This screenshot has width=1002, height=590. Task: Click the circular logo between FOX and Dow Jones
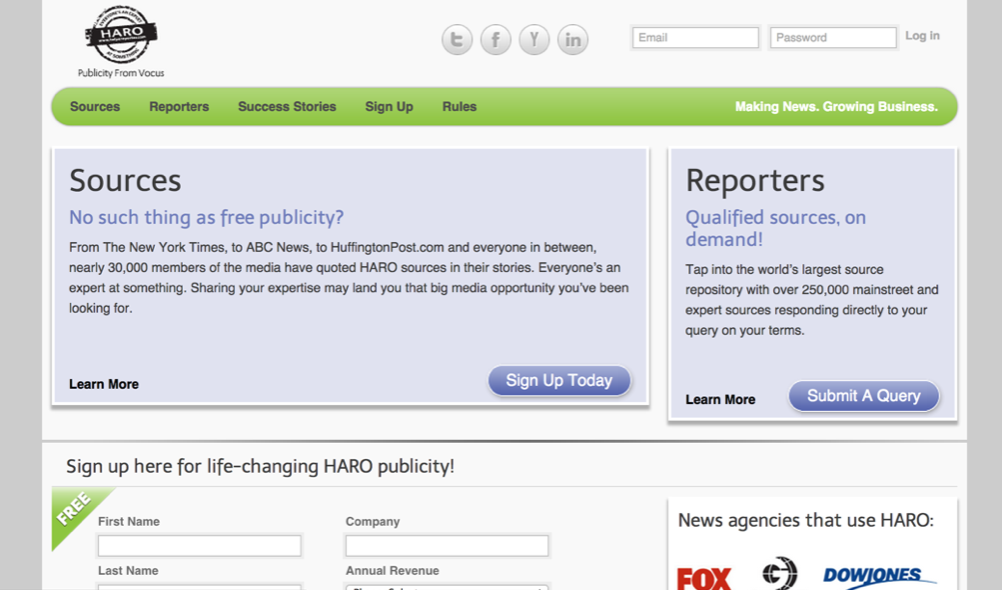(780, 573)
